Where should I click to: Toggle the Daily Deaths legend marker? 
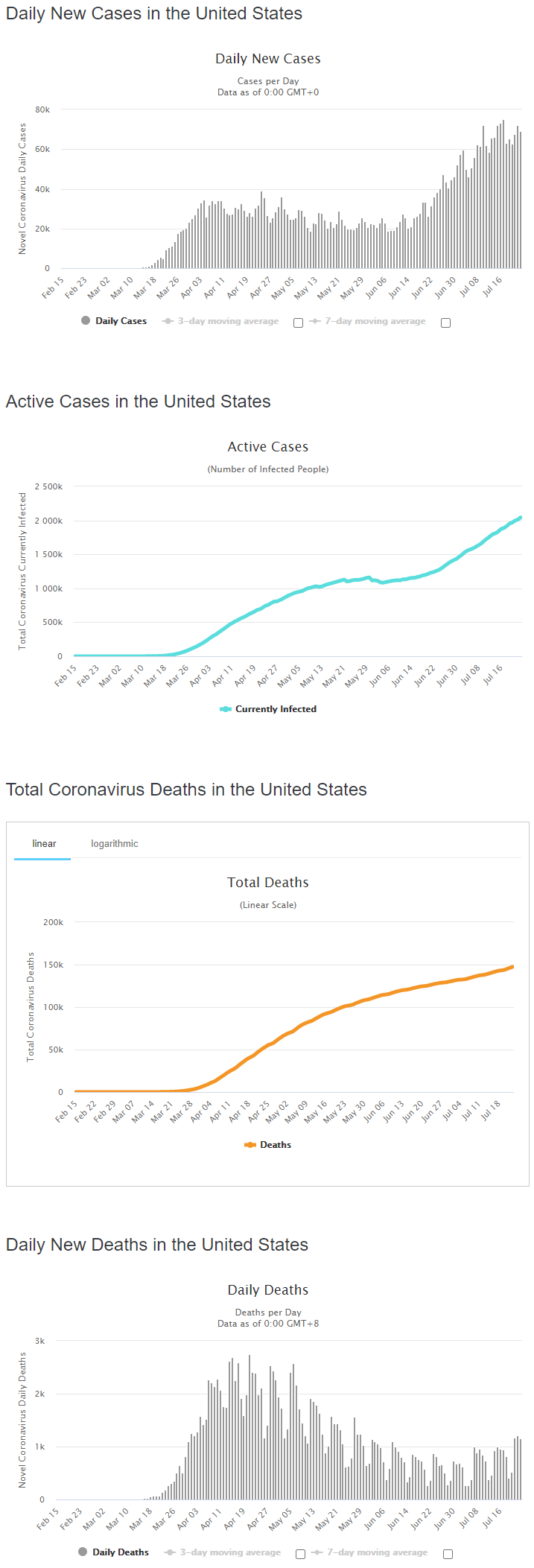83,1552
